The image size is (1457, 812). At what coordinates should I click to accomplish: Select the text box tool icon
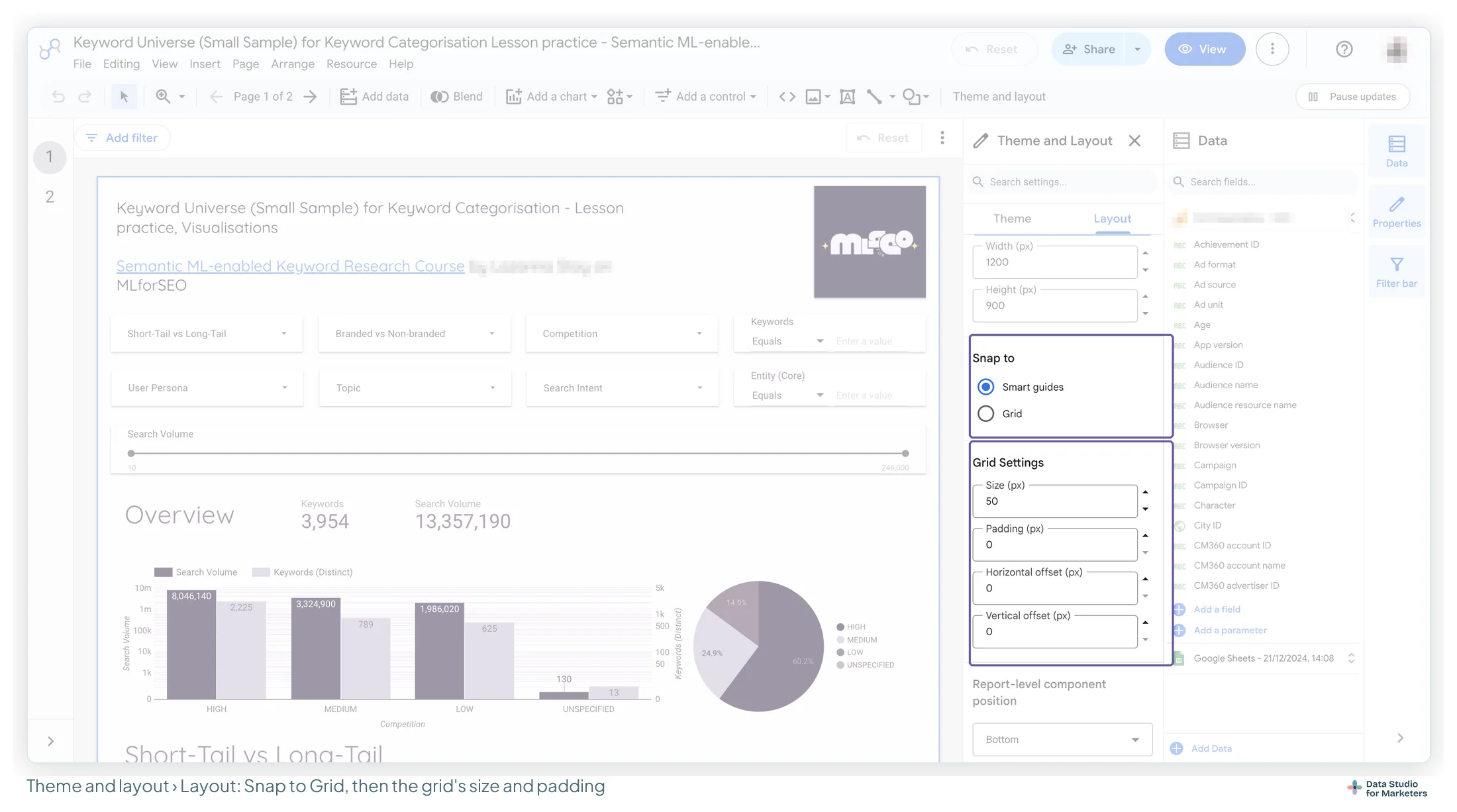click(847, 97)
